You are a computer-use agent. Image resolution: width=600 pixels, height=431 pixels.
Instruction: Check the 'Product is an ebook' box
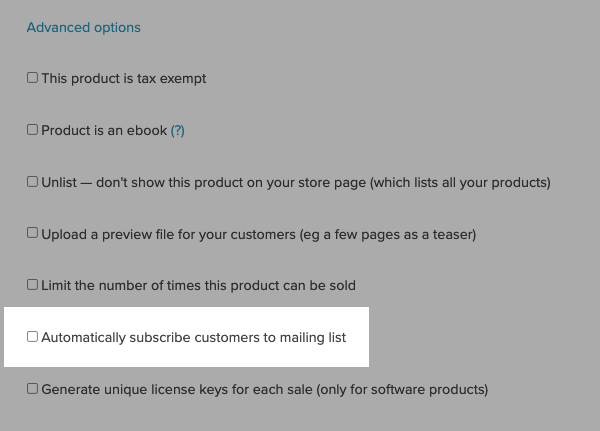tap(32, 130)
